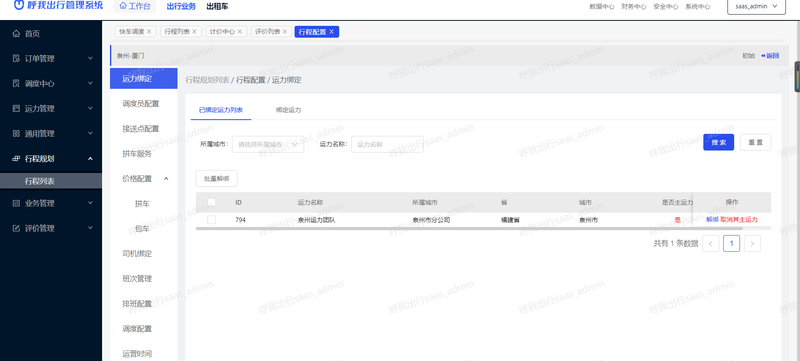Open 接送点配置 in config menu
This screenshot has width=800, height=361.
pos(141,129)
